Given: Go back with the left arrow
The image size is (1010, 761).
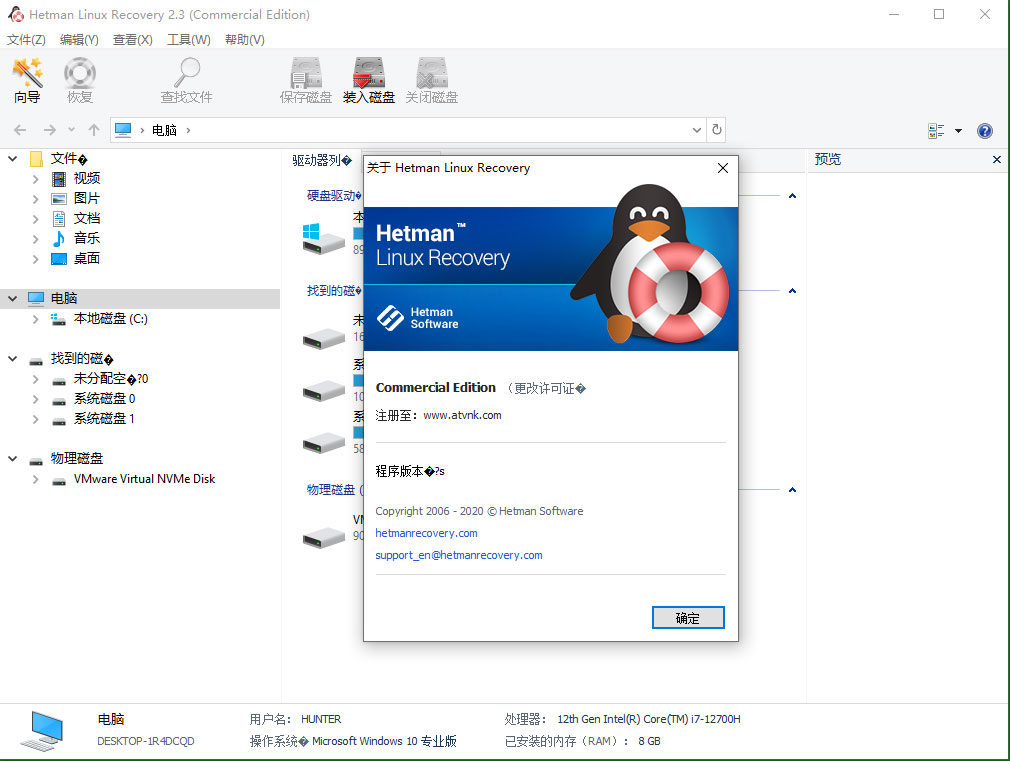Looking at the screenshot, I should (20, 130).
